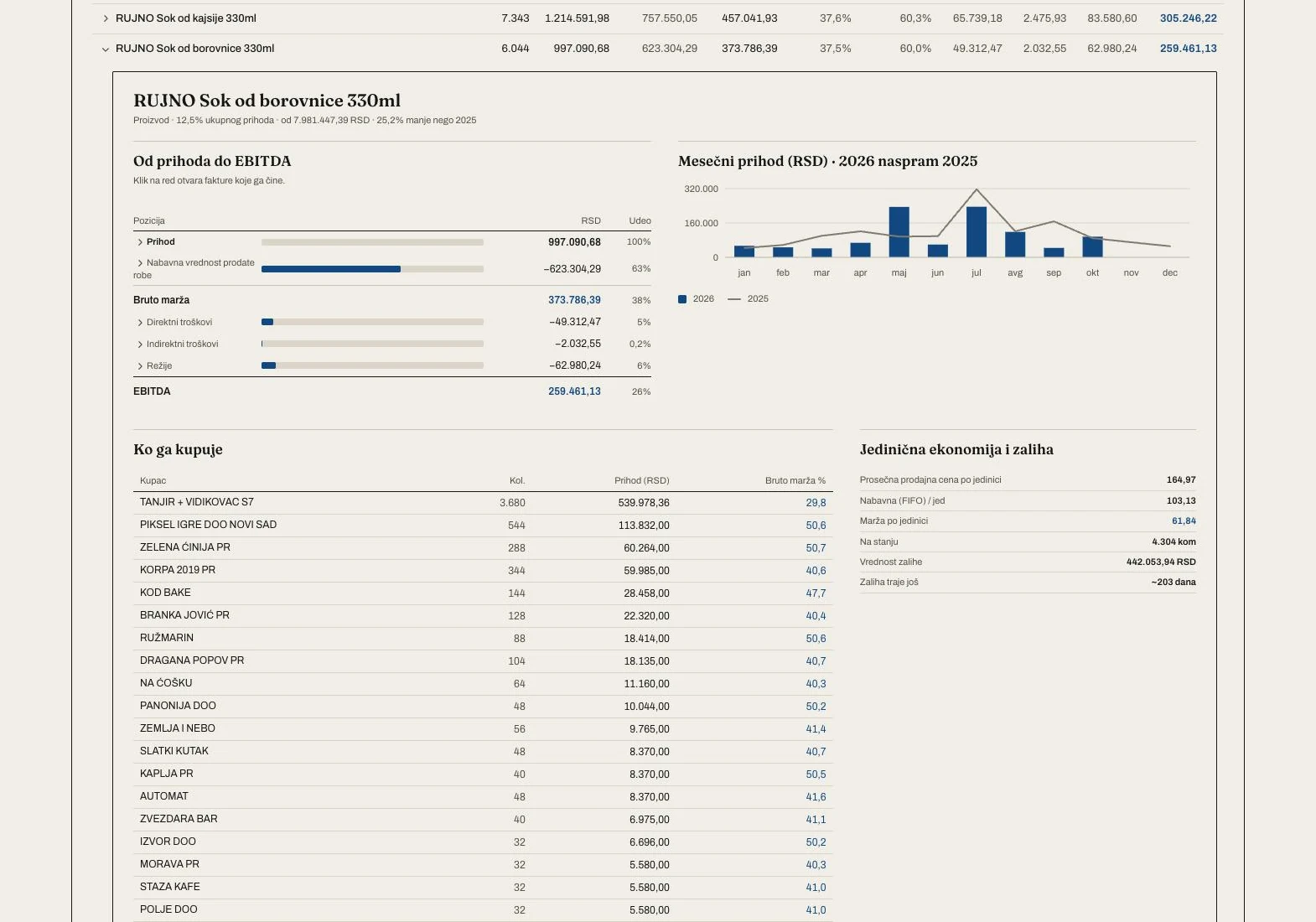The image size is (1316, 922).
Task: Click the Marža po jedinici value 61,84
Action: pos(1184,521)
